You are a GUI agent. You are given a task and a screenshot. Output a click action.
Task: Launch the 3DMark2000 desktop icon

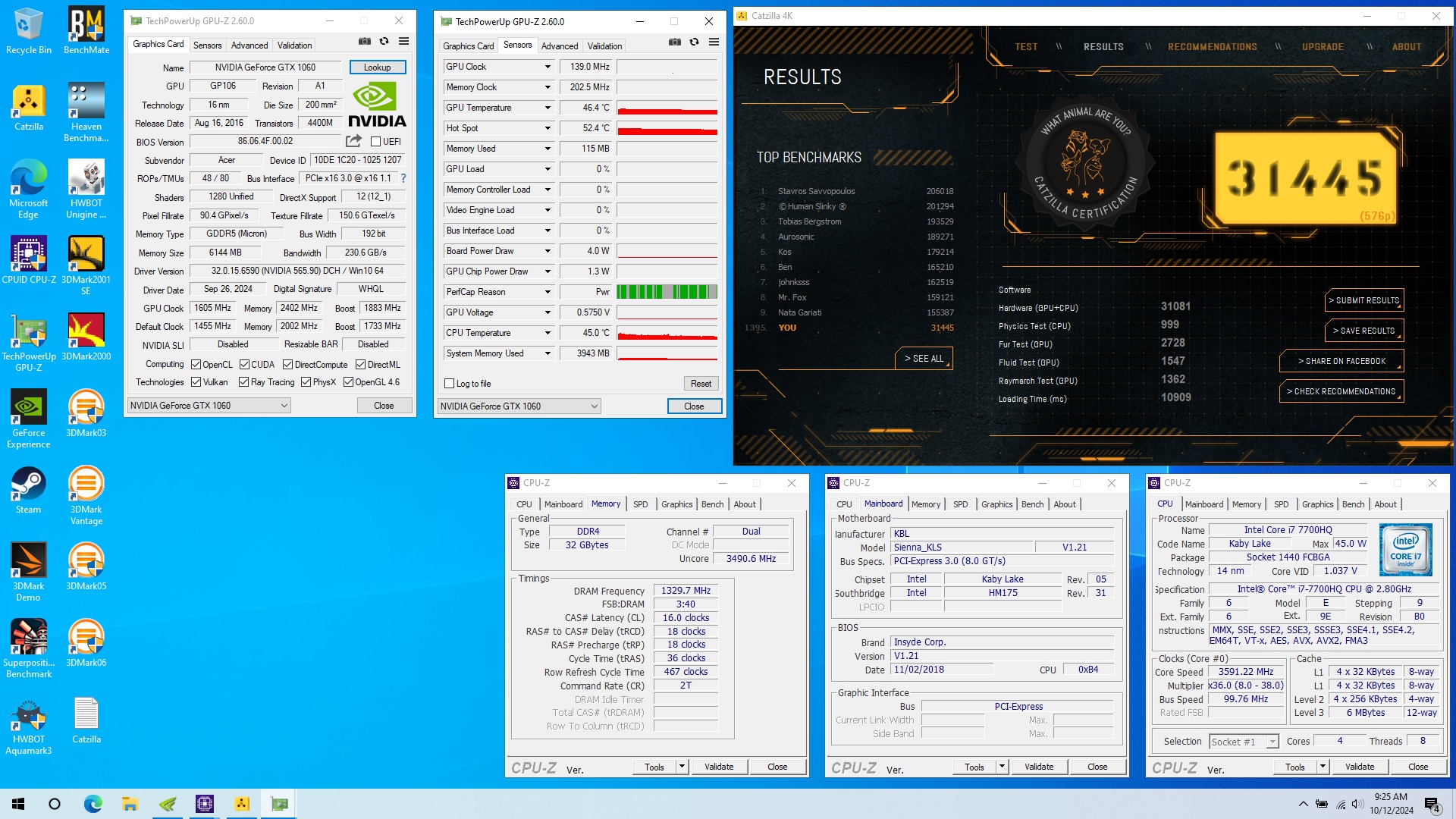(x=86, y=336)
